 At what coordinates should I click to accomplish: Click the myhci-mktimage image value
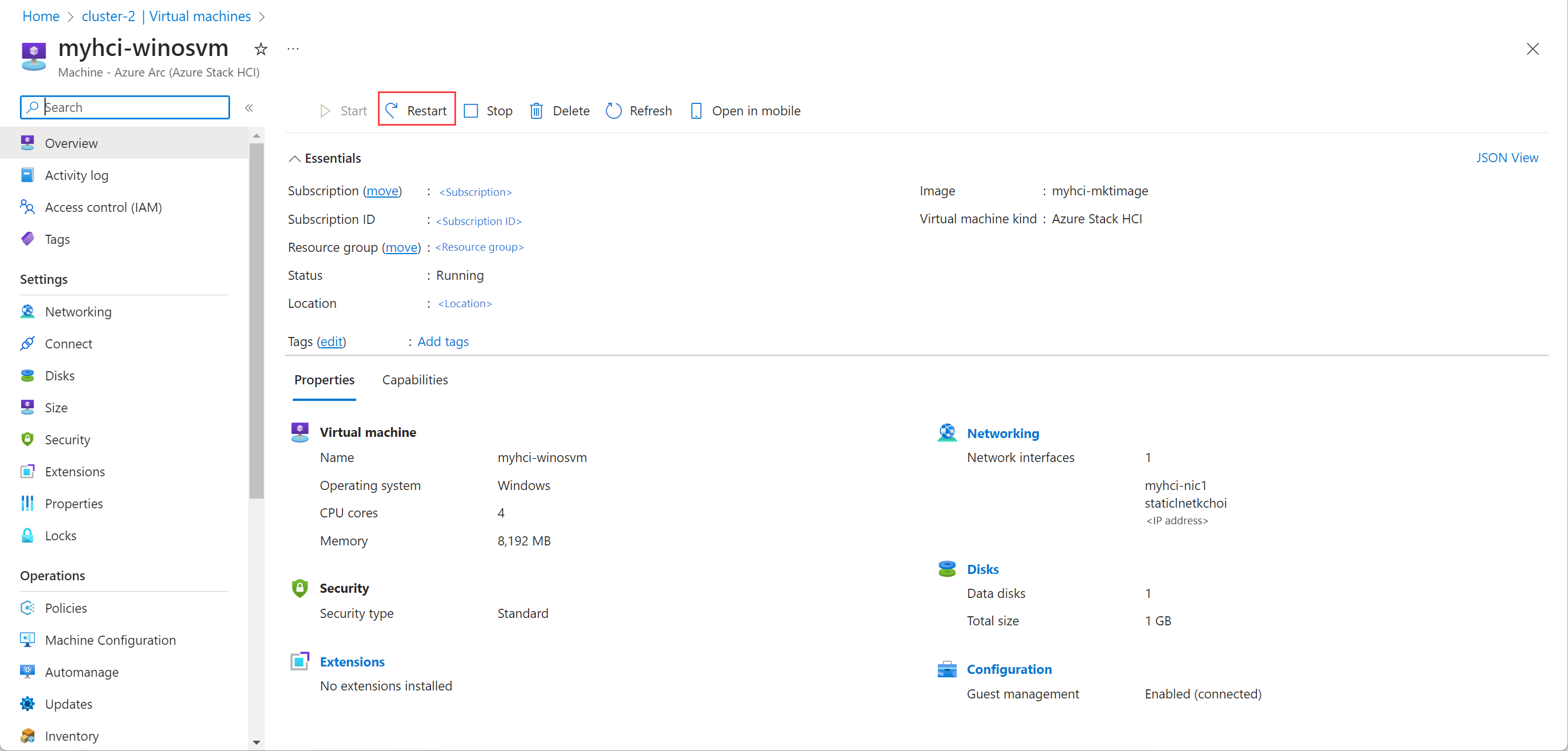(x=1099, y=191)
